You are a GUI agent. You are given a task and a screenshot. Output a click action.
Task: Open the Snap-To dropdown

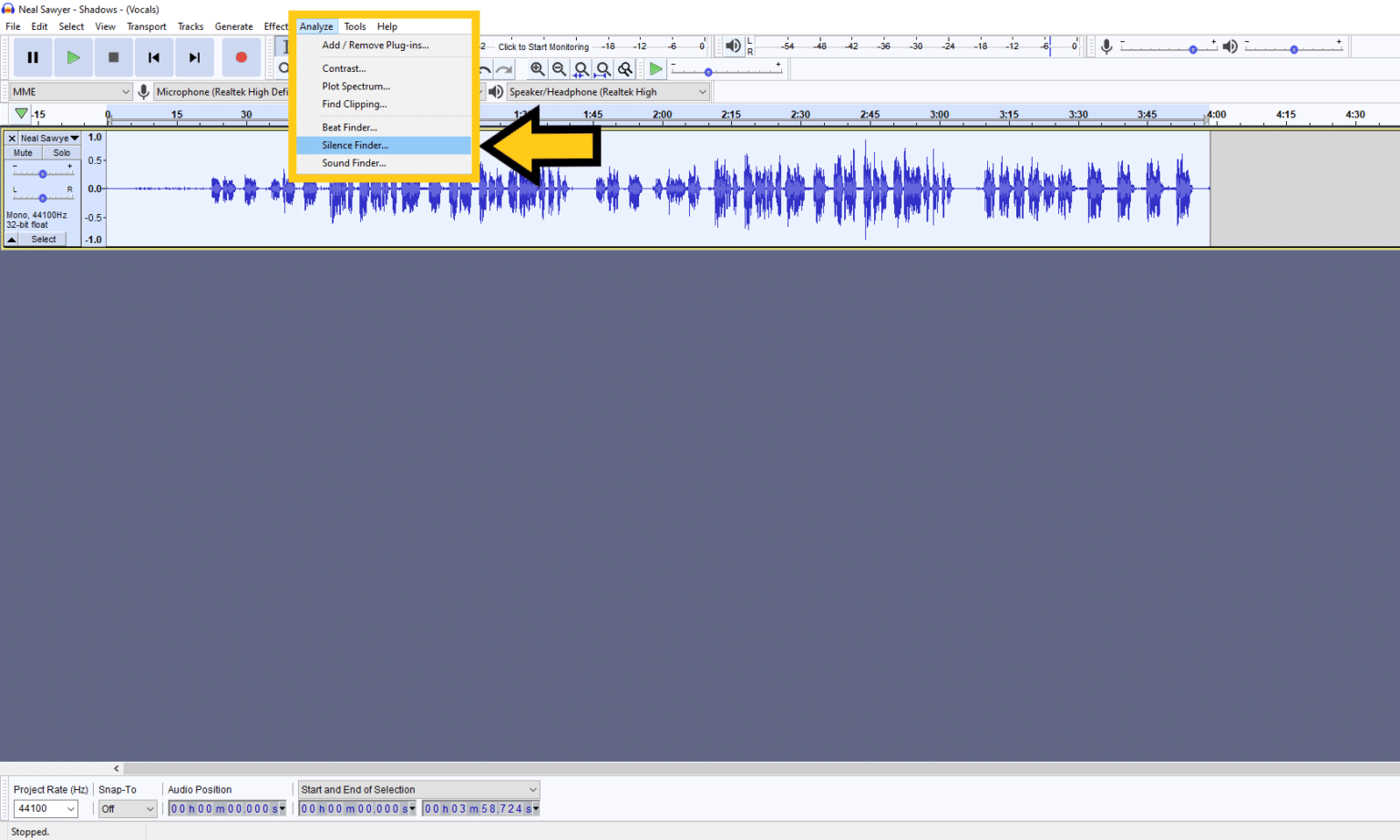pyautogui.click(x=127, y=808)
